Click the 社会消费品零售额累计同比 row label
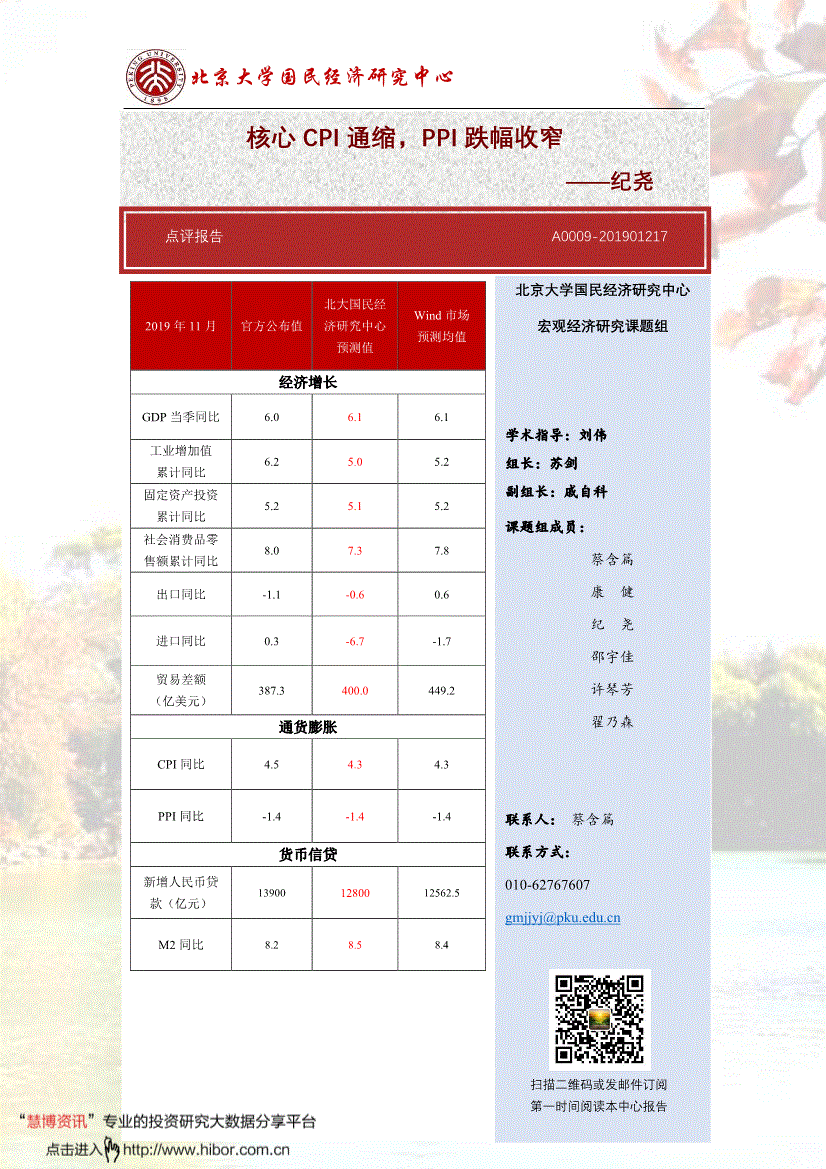This screenshot has width=826, height=1169. click(x=180, y=550)
